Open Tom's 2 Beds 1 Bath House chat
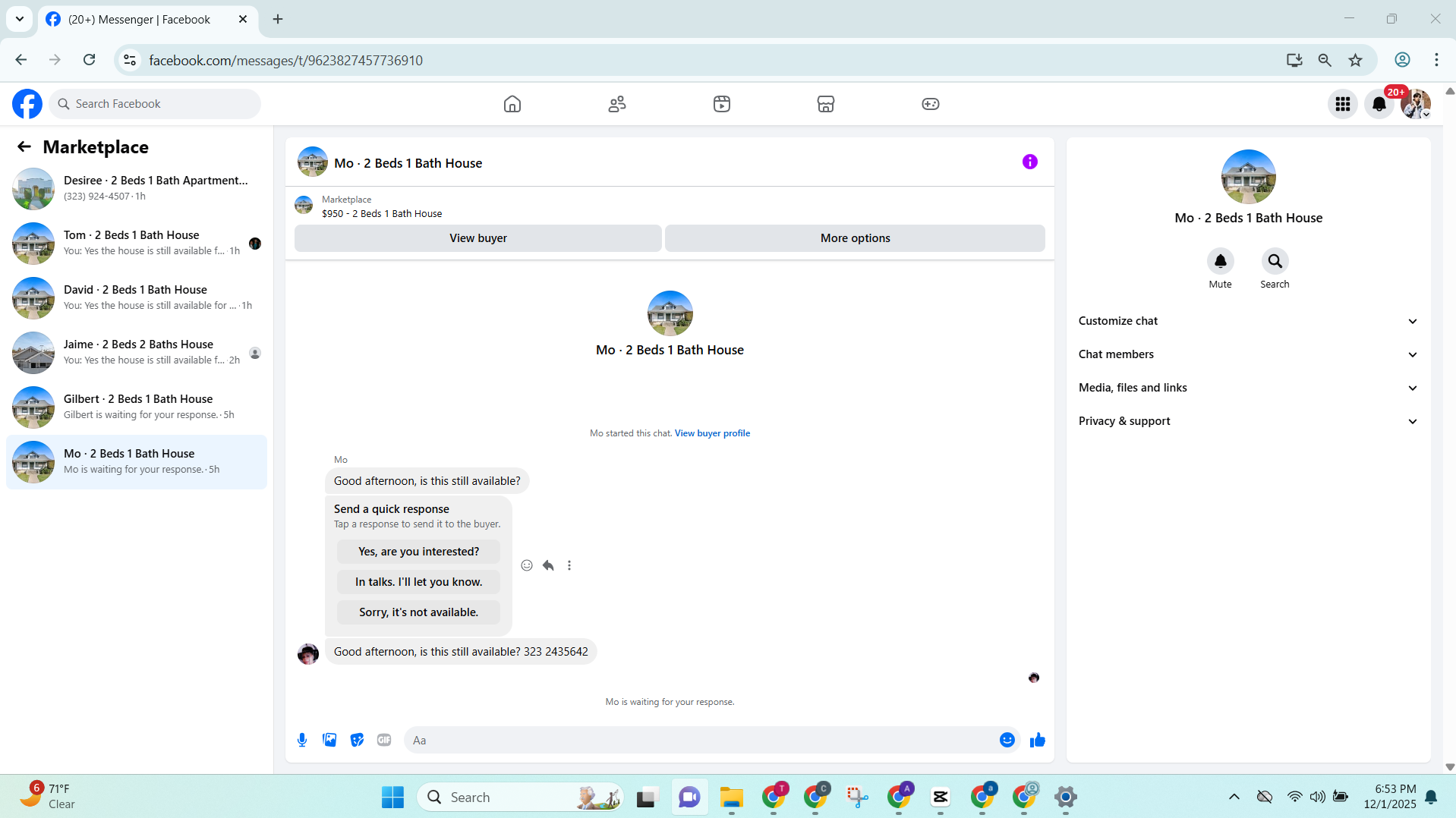This screenshot has width=1456, height=818. [x=137, y=244]
